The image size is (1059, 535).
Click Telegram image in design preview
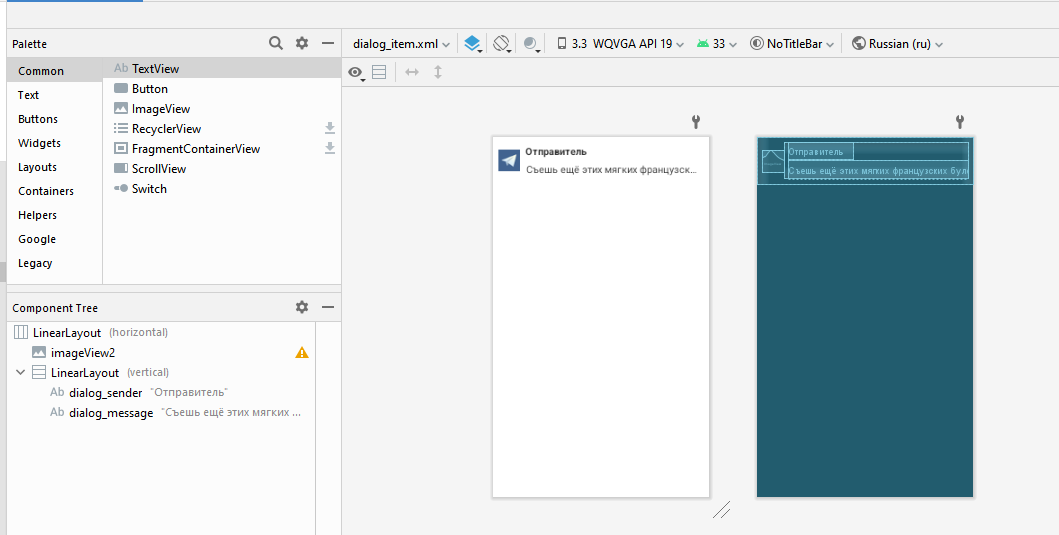(509, 160)
